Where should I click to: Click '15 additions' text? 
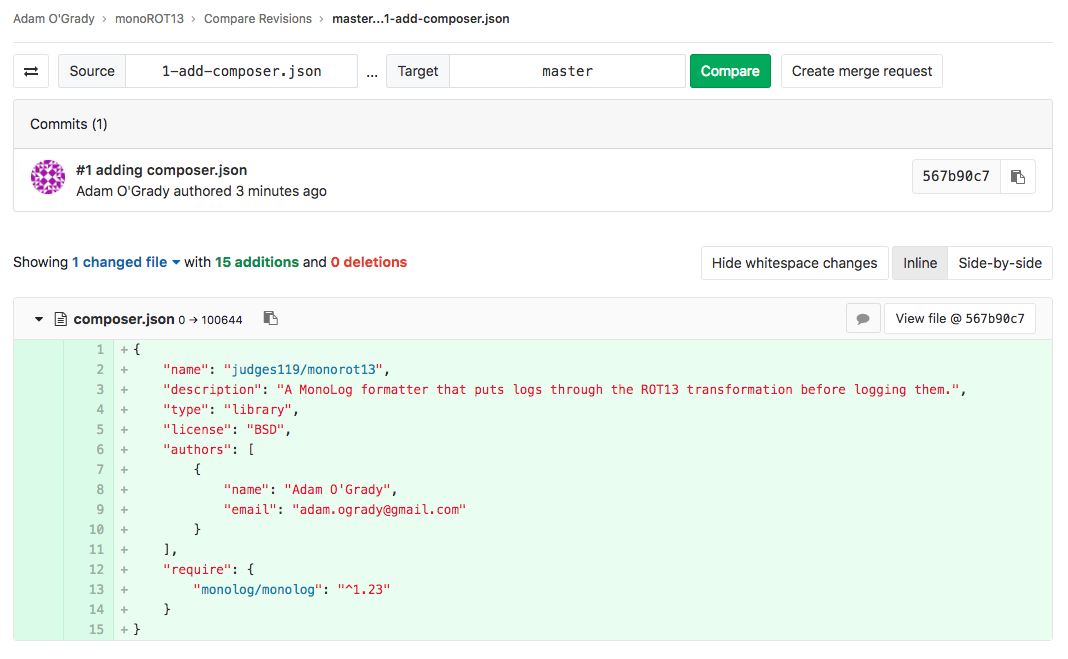pos(257,262)
